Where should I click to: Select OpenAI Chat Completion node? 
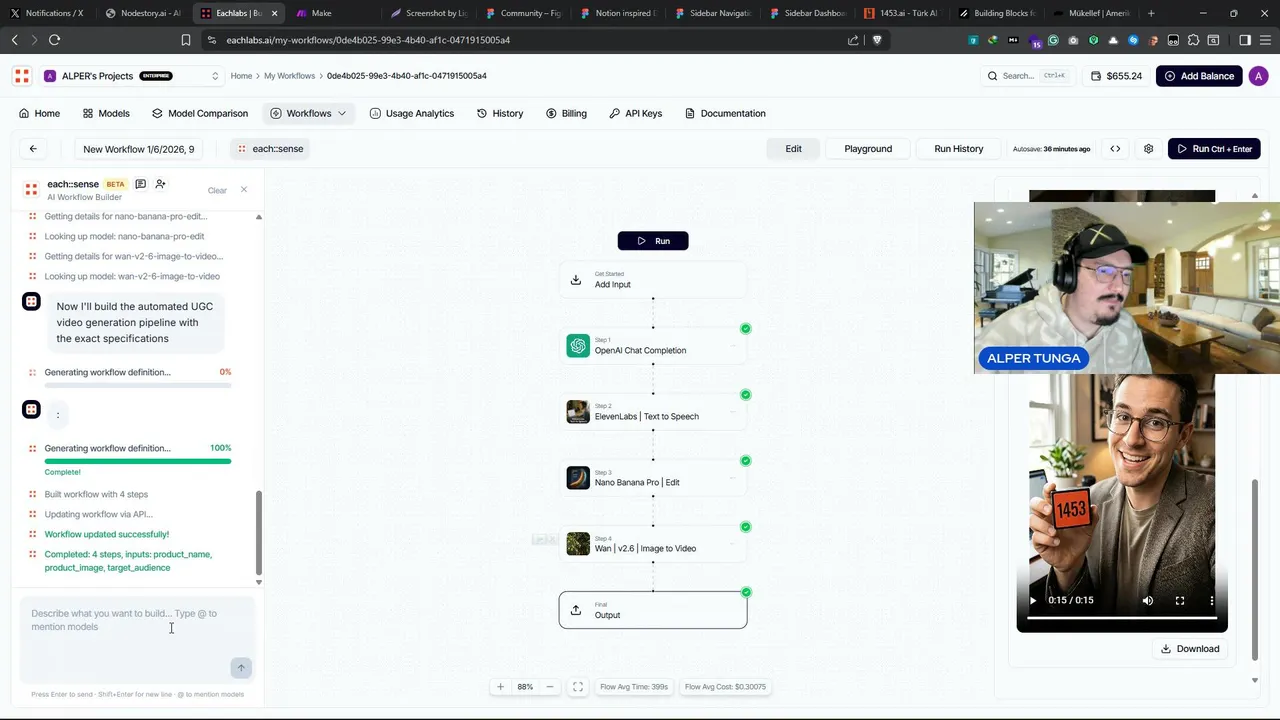point(653,346)
